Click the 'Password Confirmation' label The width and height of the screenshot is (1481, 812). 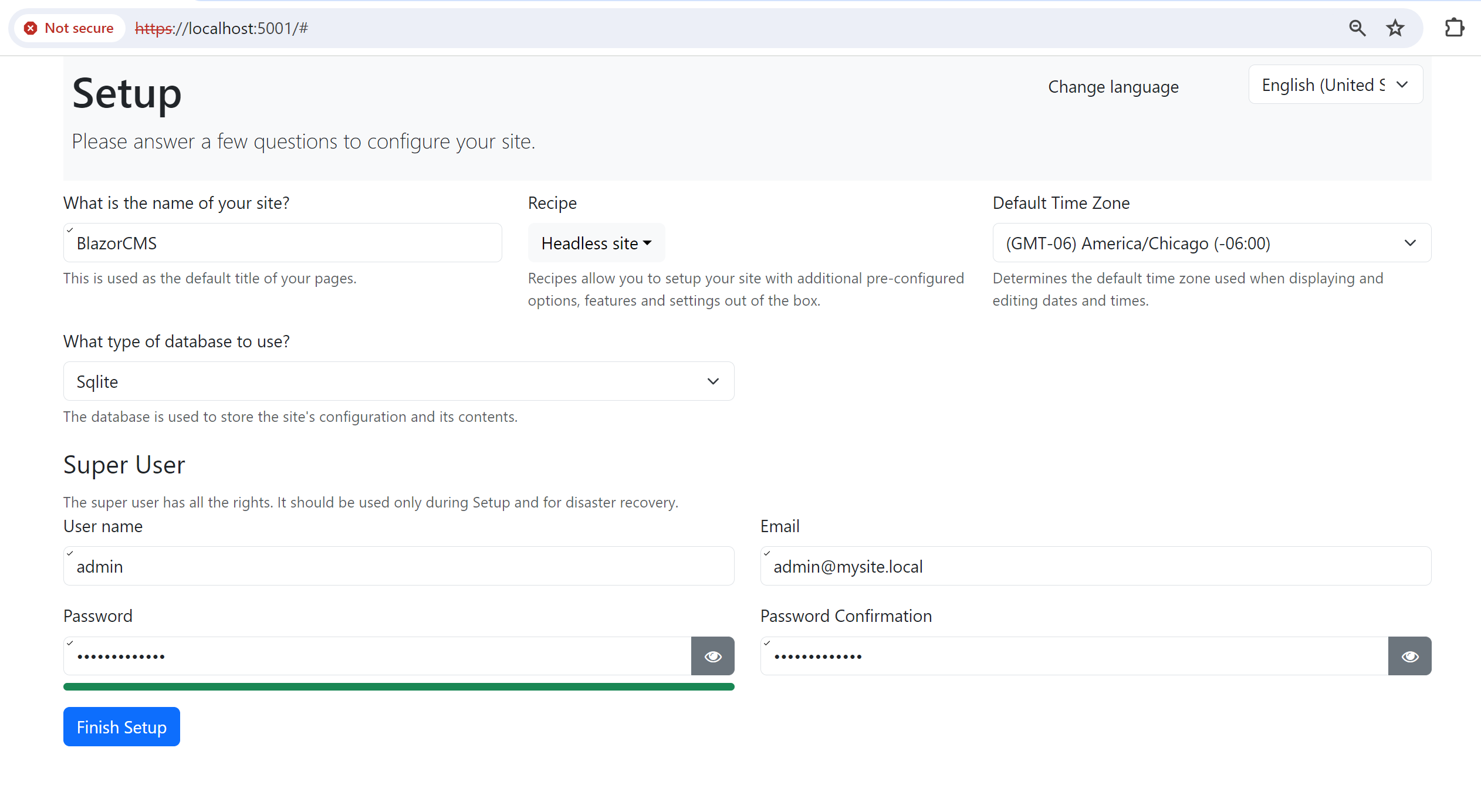(x=846, y=616)
